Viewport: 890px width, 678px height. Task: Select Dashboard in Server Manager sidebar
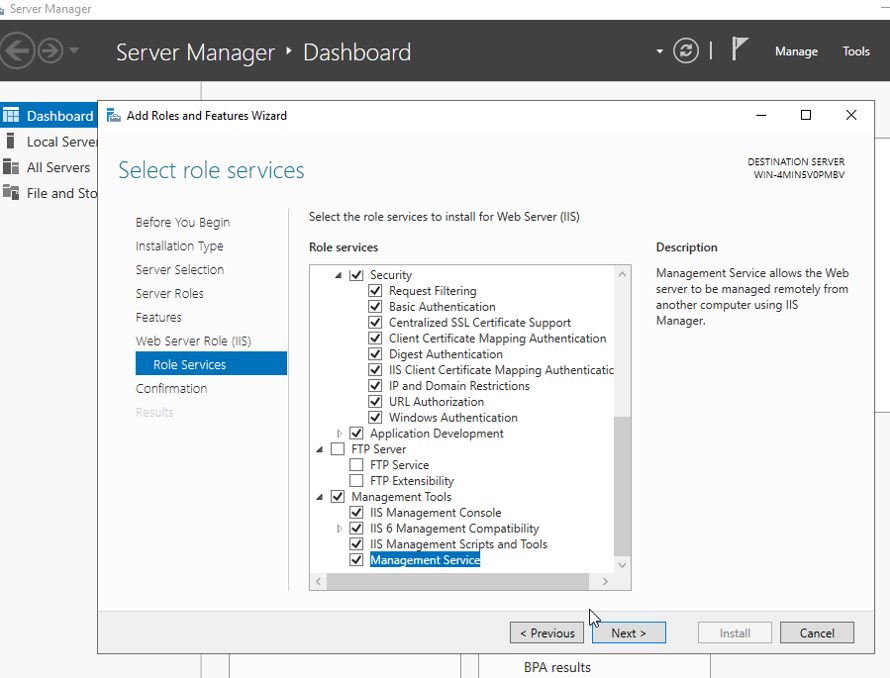tap(49, 116)
